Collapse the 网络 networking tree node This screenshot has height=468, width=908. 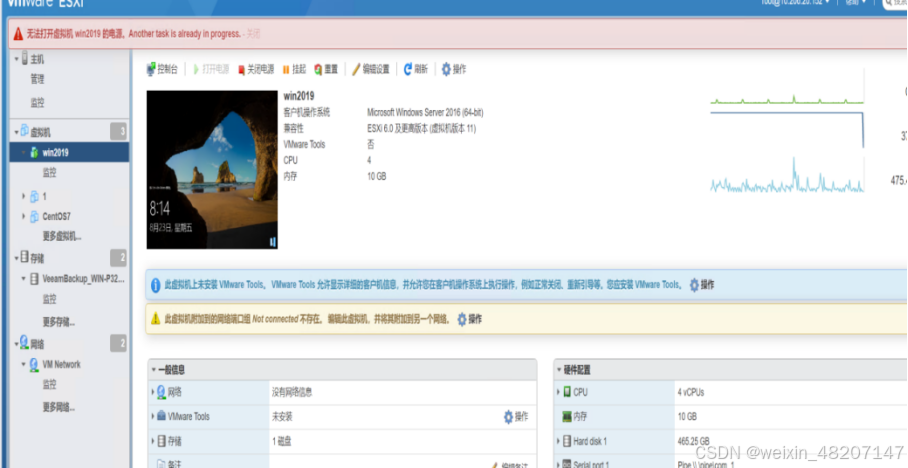[x=16, y=344]
